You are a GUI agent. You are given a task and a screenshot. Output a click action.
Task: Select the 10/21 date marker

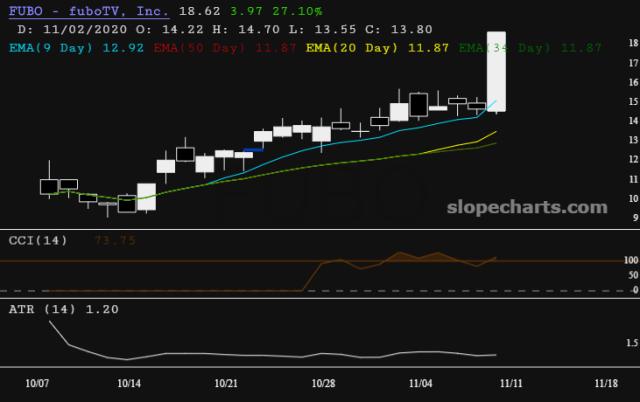point(226,383)
